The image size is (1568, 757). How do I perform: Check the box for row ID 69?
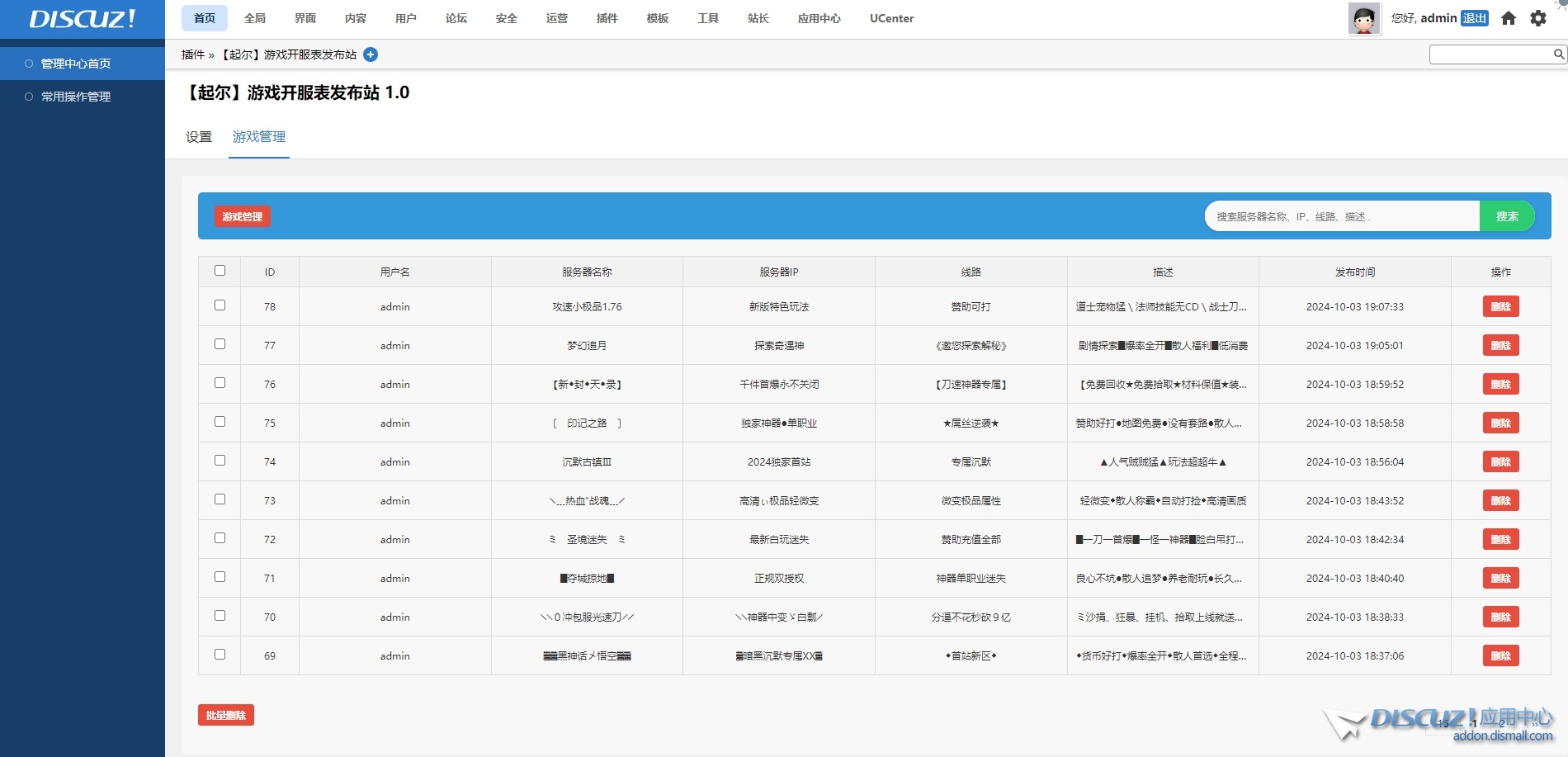220,654
